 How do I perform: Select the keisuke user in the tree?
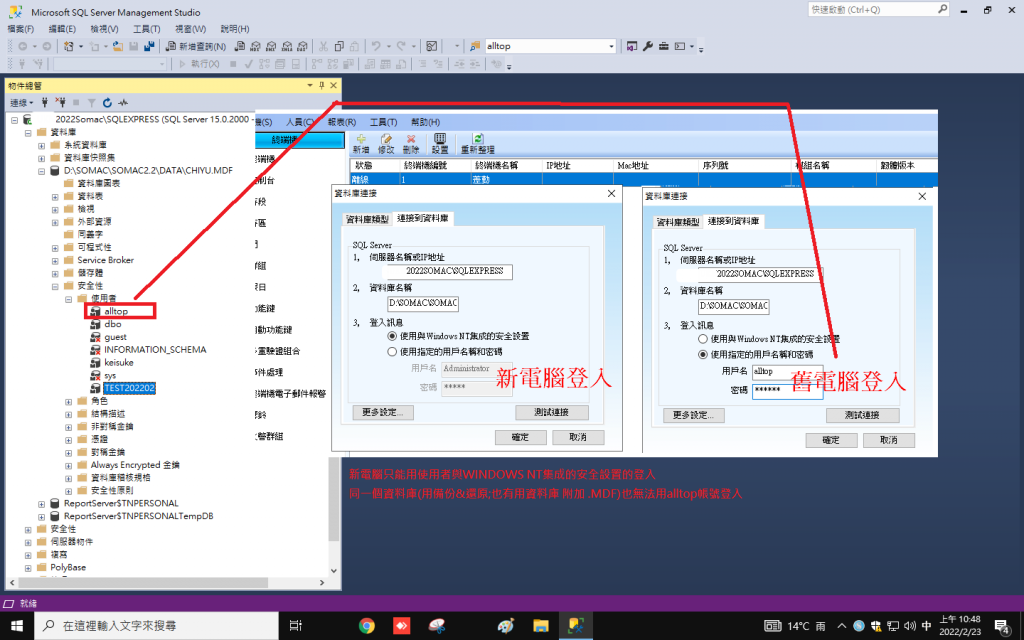click(119, 362)
